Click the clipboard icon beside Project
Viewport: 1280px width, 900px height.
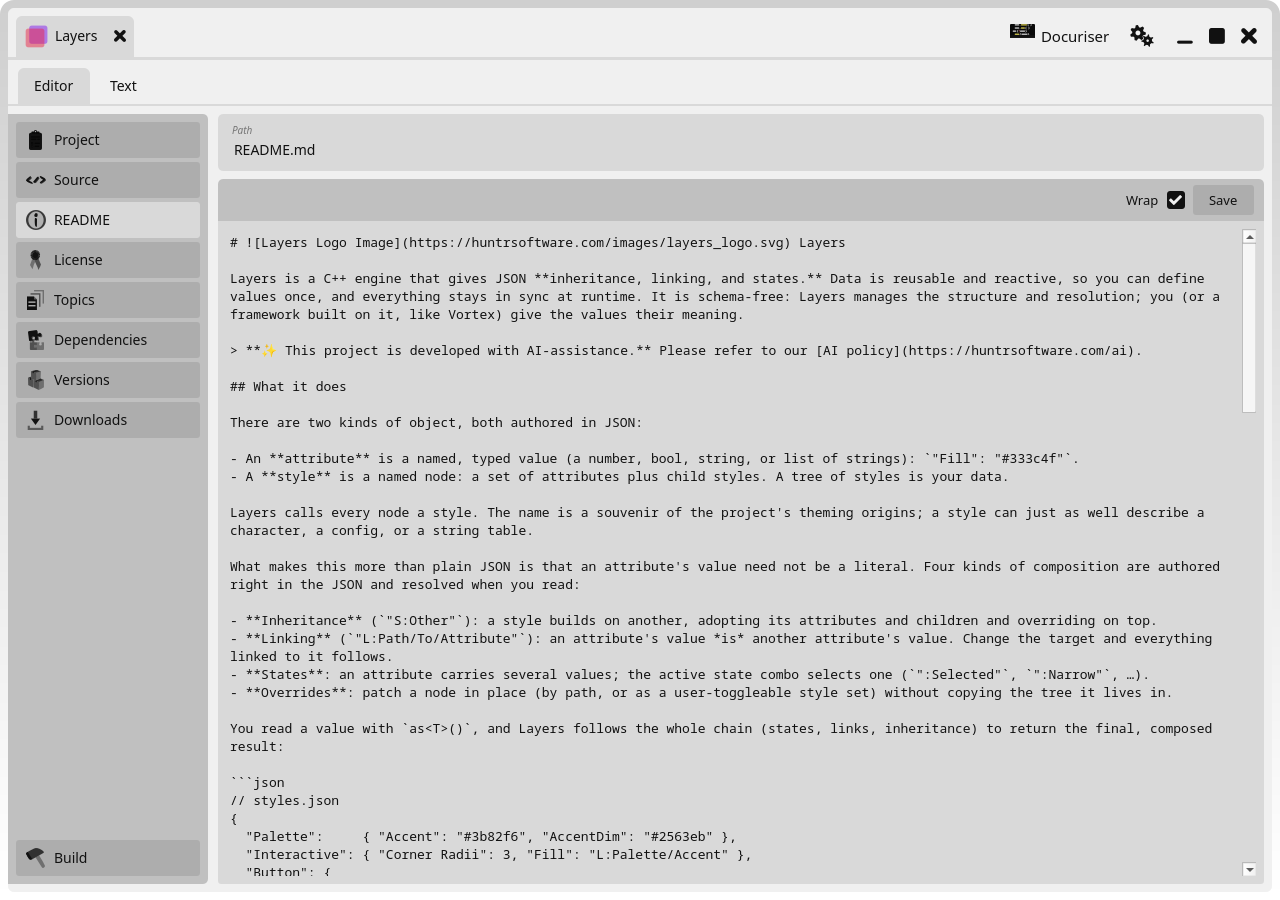click(36, 140)
